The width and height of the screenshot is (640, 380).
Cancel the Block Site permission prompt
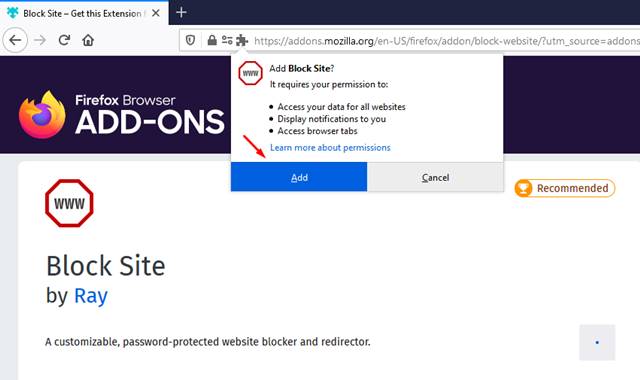(x=435, y=177)
